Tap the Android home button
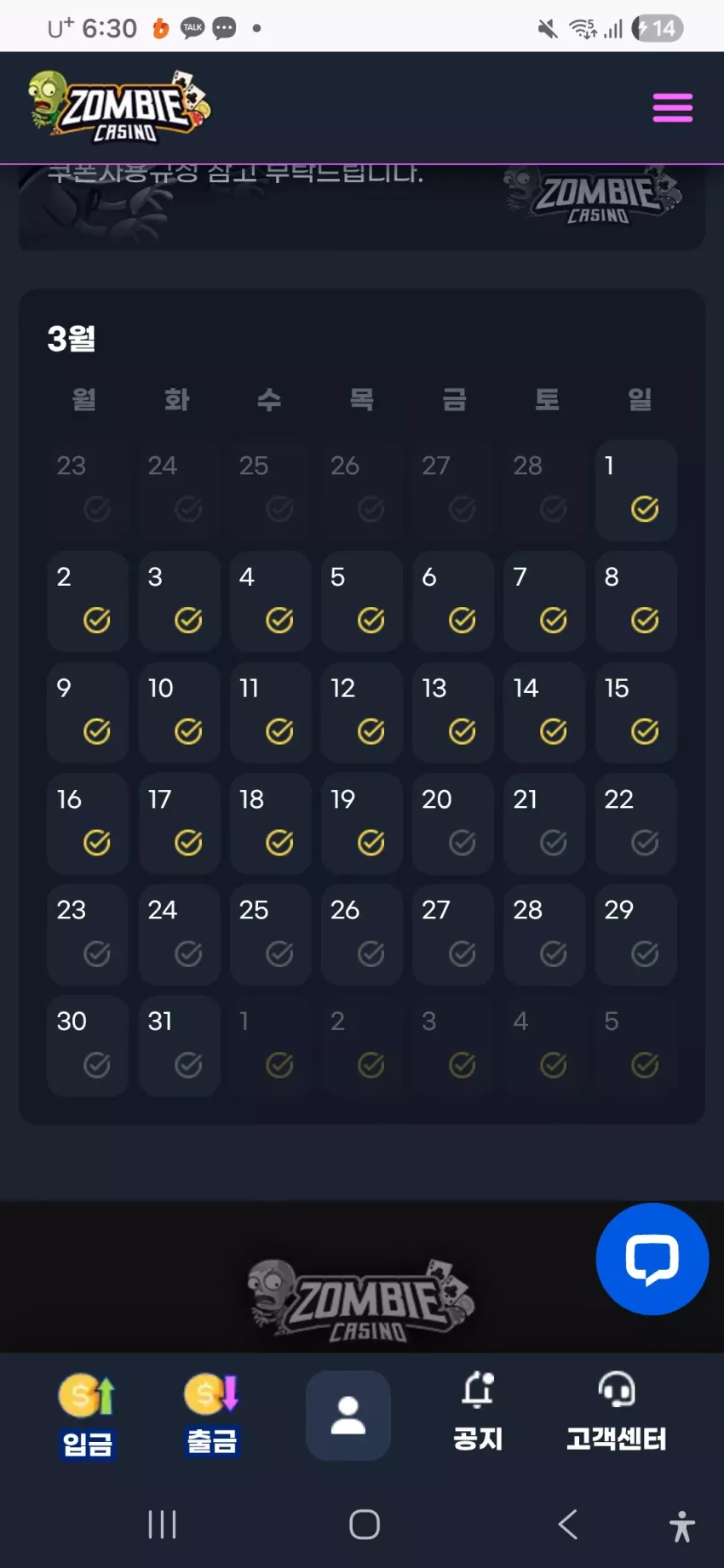Viewport: 724px width, 1568px height. pyautogui.click(x=365, y=1524)
